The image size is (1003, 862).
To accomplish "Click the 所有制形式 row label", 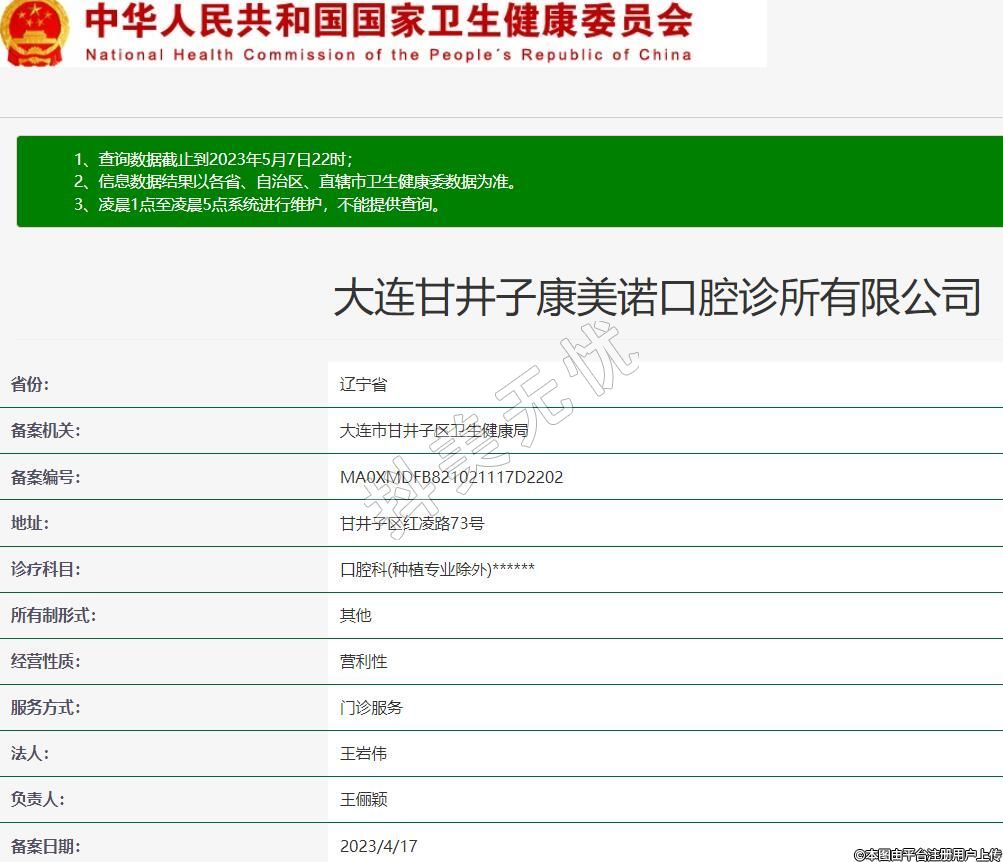I will (x=54, y=615).
